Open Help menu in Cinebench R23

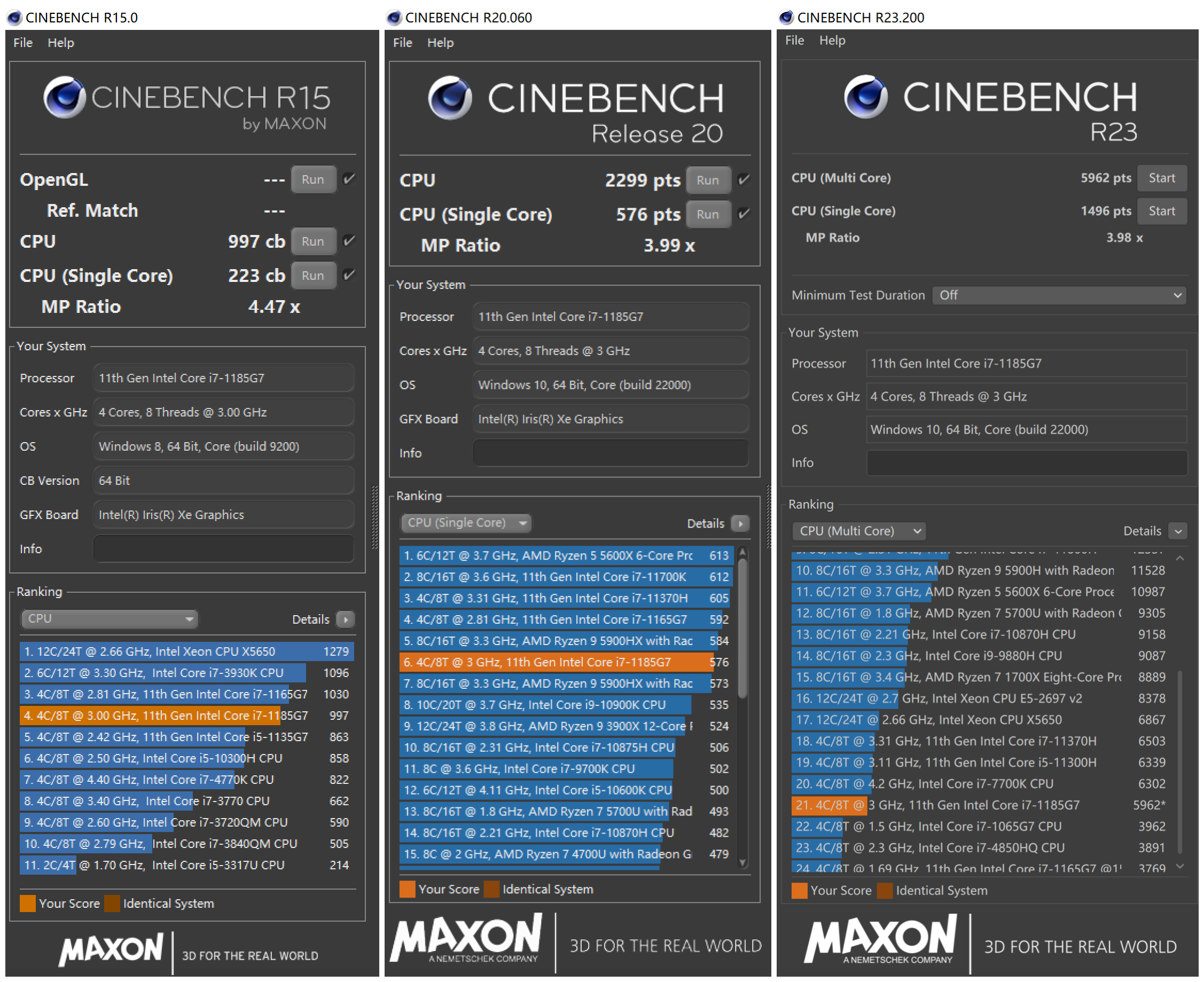[x=832, y=40]
